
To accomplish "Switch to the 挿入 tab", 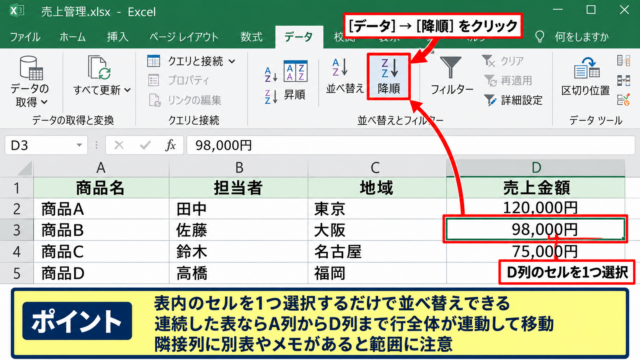I will (118, 37).
